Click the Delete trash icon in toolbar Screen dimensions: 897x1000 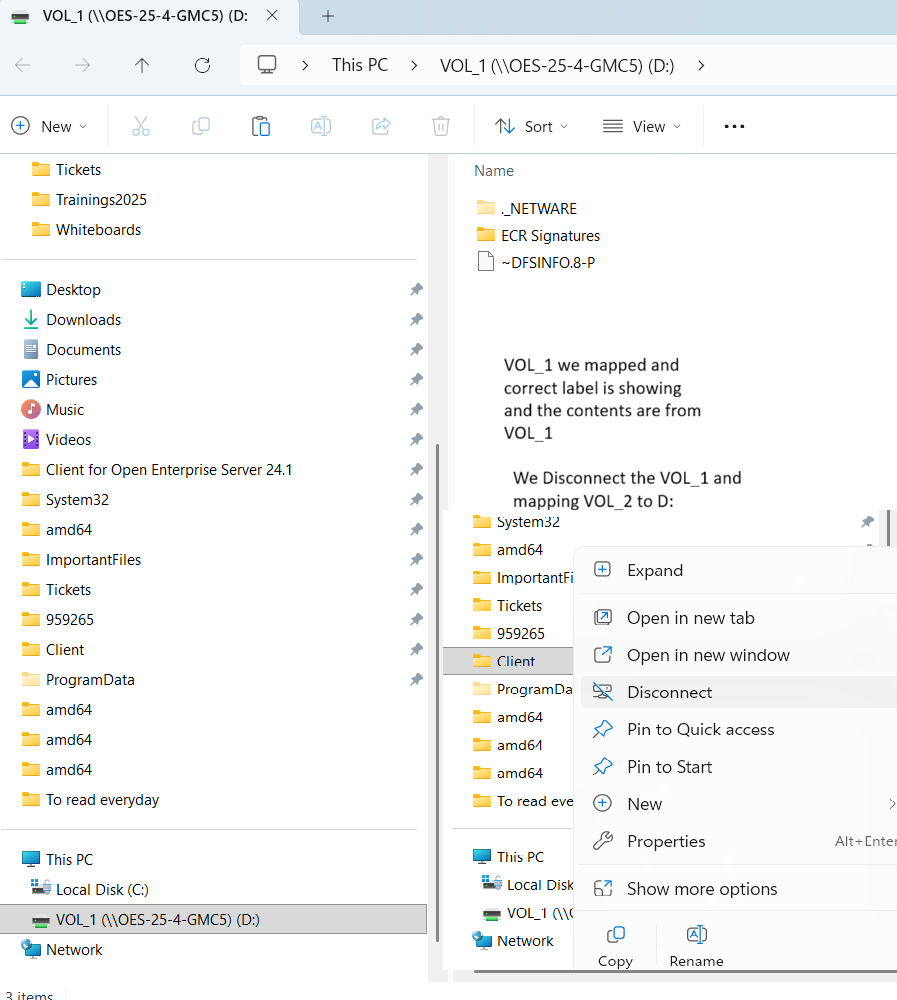pos(440,126)
